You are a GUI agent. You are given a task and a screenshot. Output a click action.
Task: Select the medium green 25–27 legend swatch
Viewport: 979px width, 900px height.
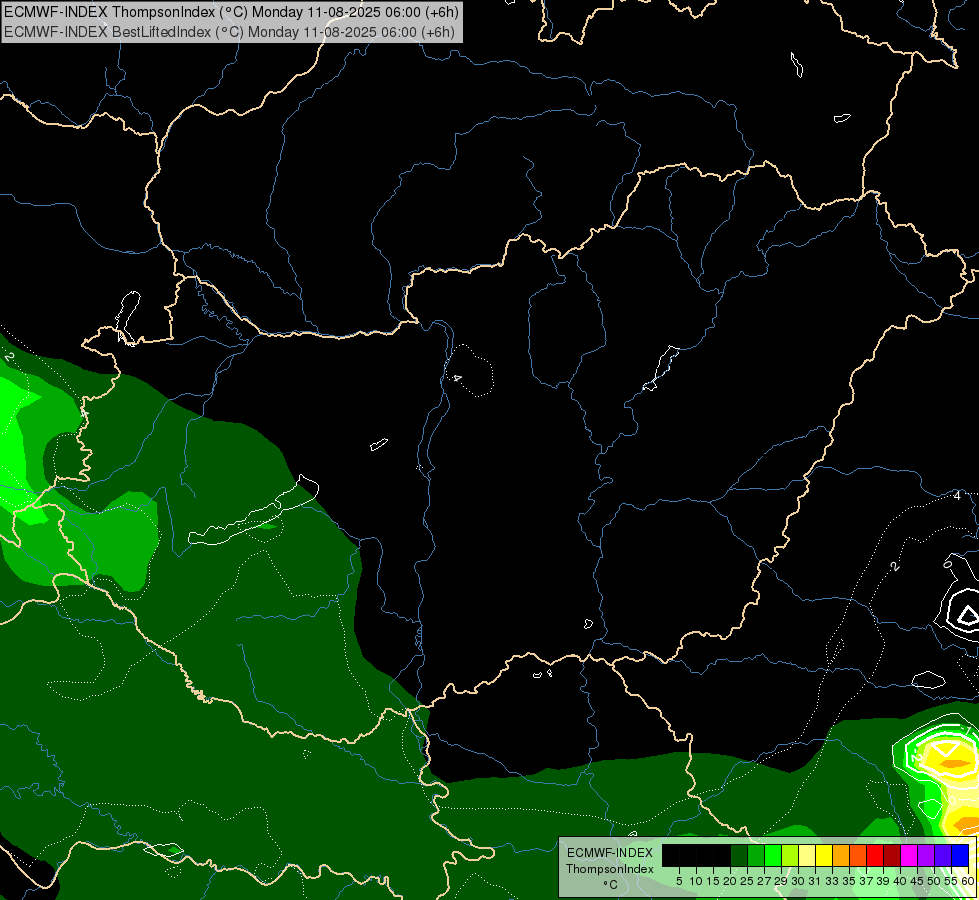tap(755, 856)
